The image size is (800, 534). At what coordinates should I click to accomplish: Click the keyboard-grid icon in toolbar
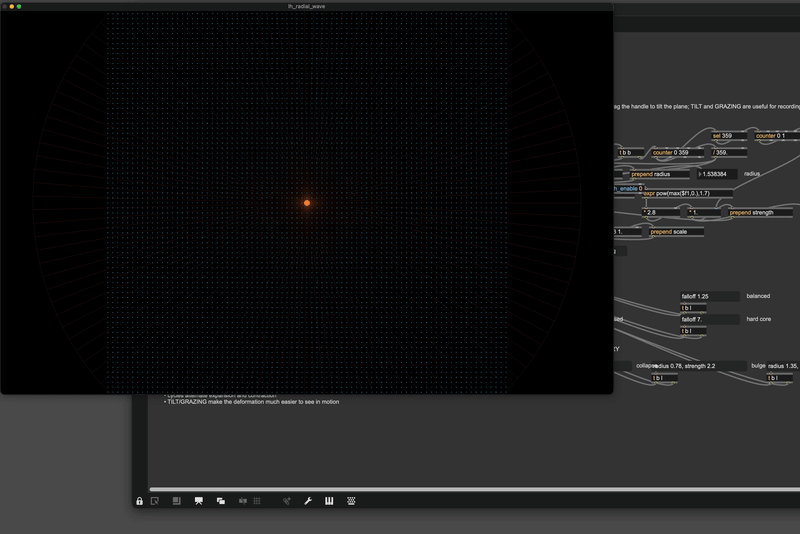pos(351,501)
